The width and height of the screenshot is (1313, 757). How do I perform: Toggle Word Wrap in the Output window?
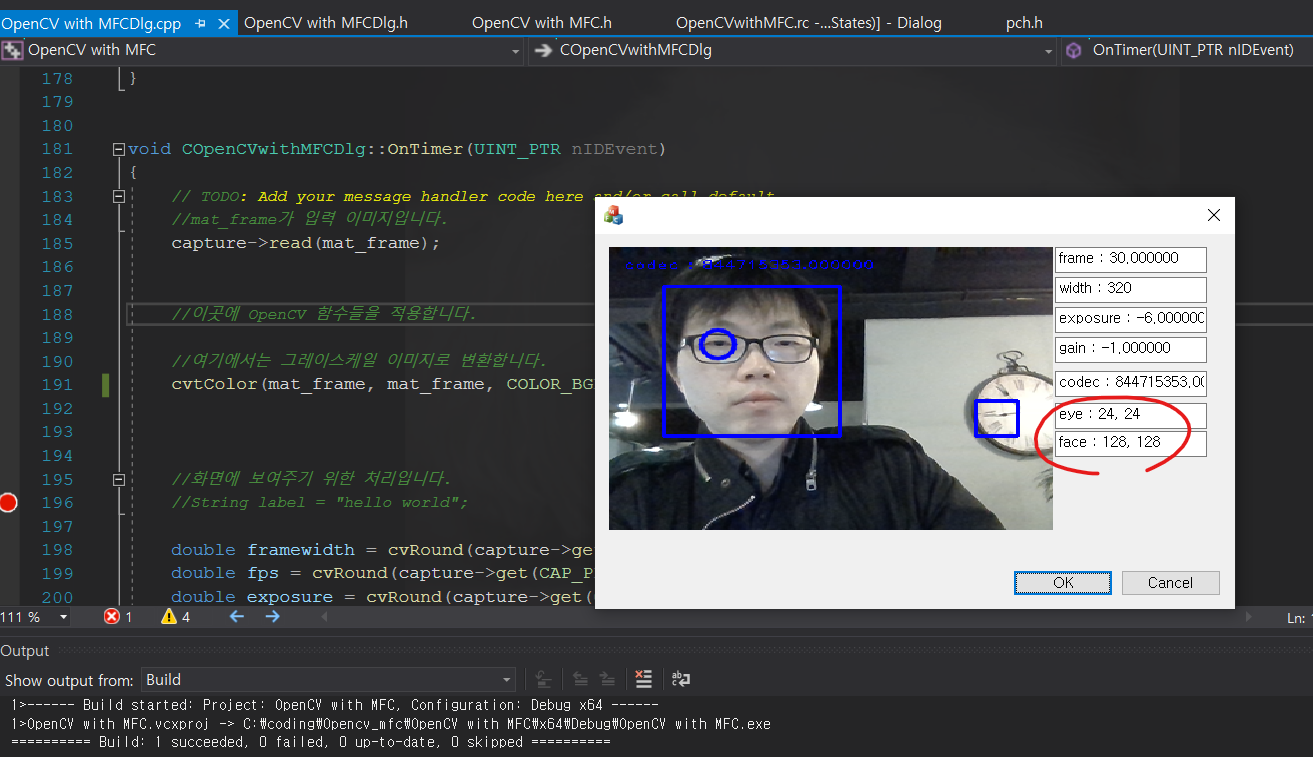[x=680, y=680]
